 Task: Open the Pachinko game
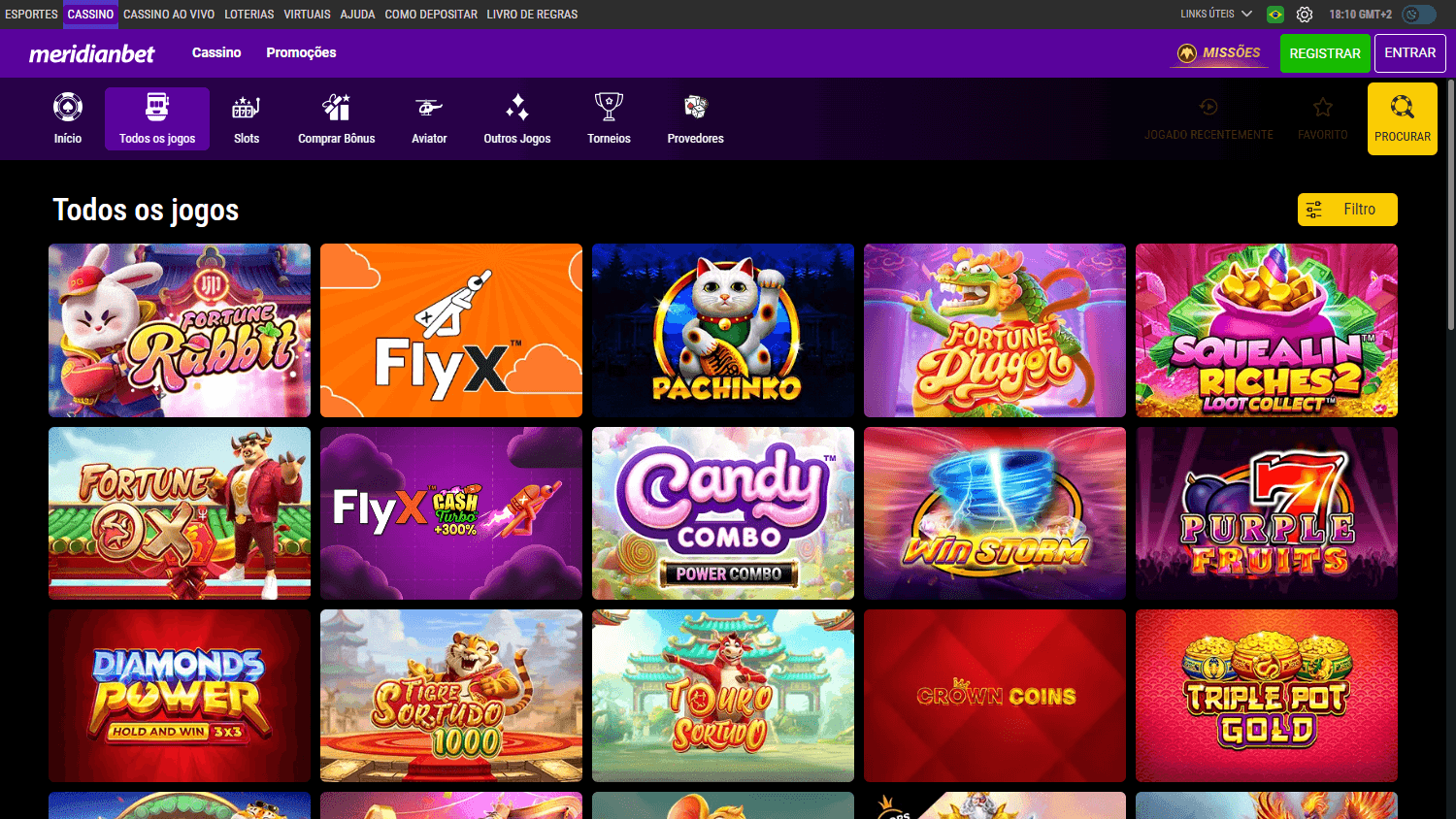723,330
